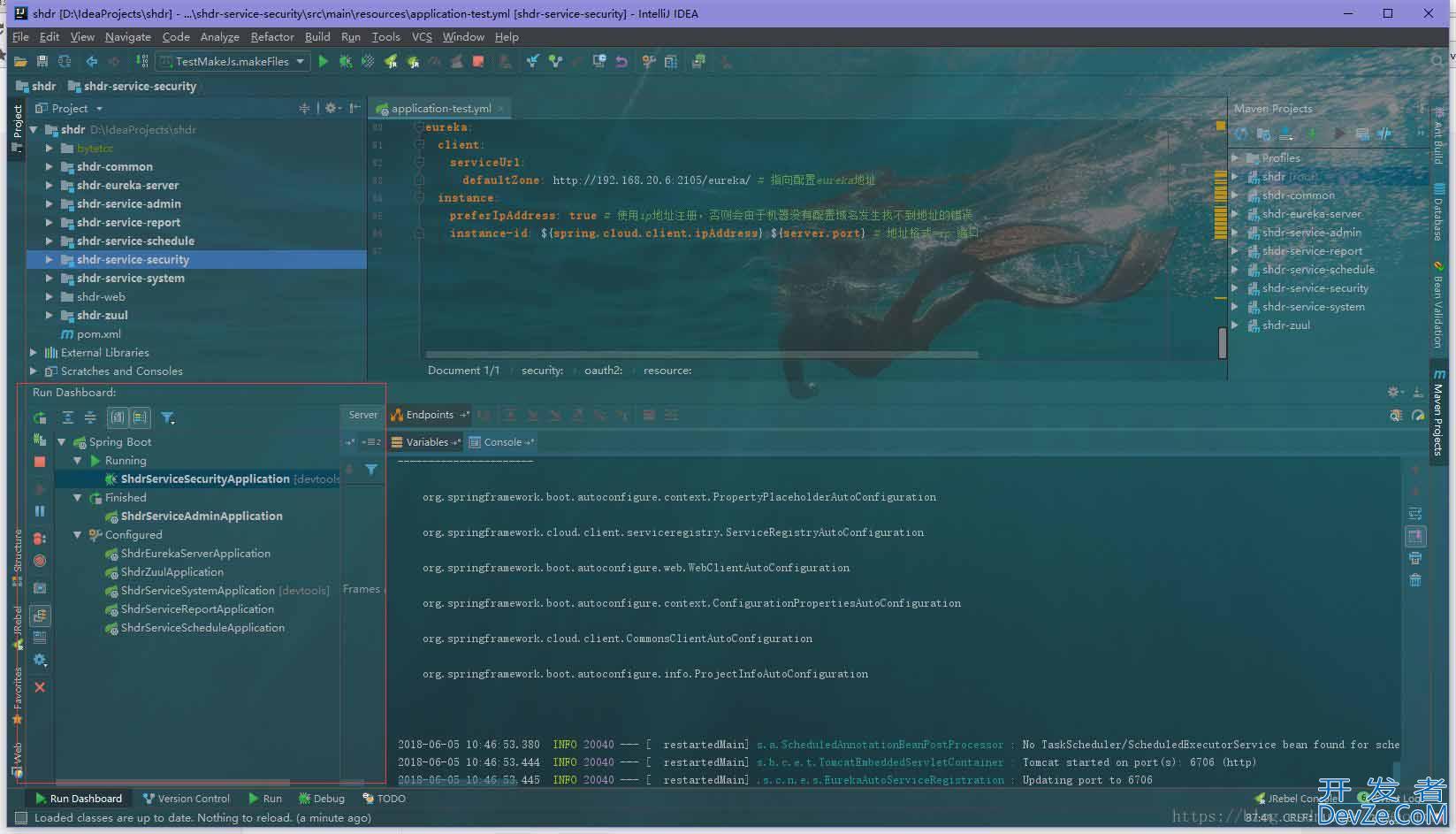Click the Mute Breakpoints icon in sidebar
Viewport: 1456px width, 834px height.
(x=40, y=561)
